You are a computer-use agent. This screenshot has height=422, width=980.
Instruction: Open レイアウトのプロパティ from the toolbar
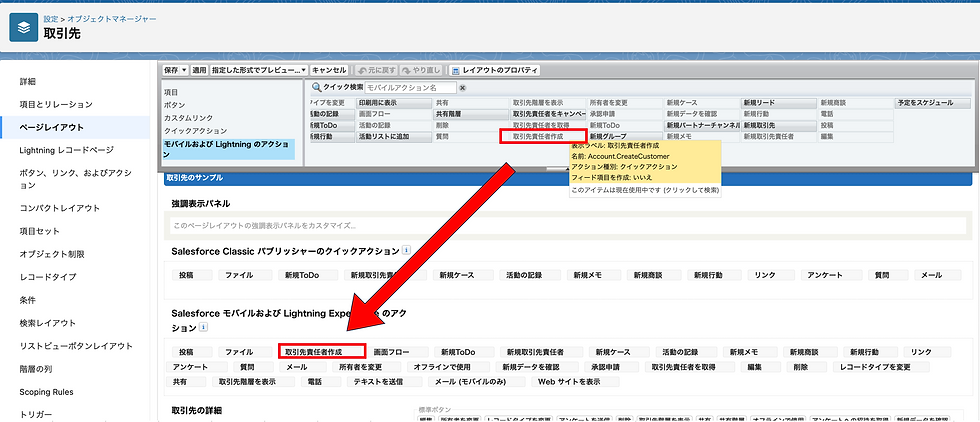coord(494,71)
